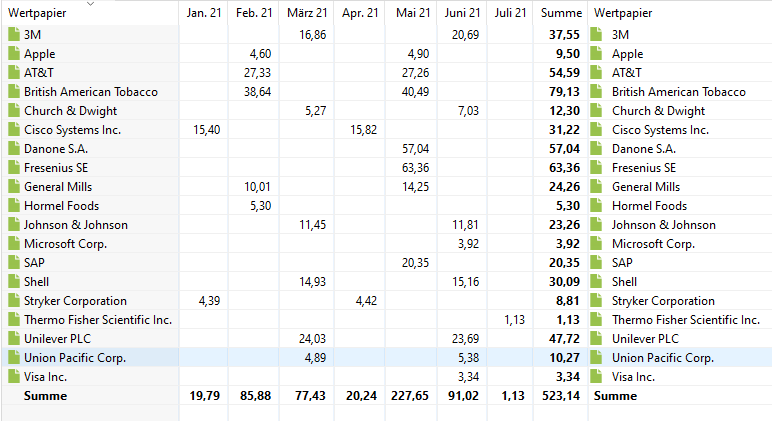
Task: Click the Mai 21 total 227,65
Action: pyautogui.click(x=410, y=396)
